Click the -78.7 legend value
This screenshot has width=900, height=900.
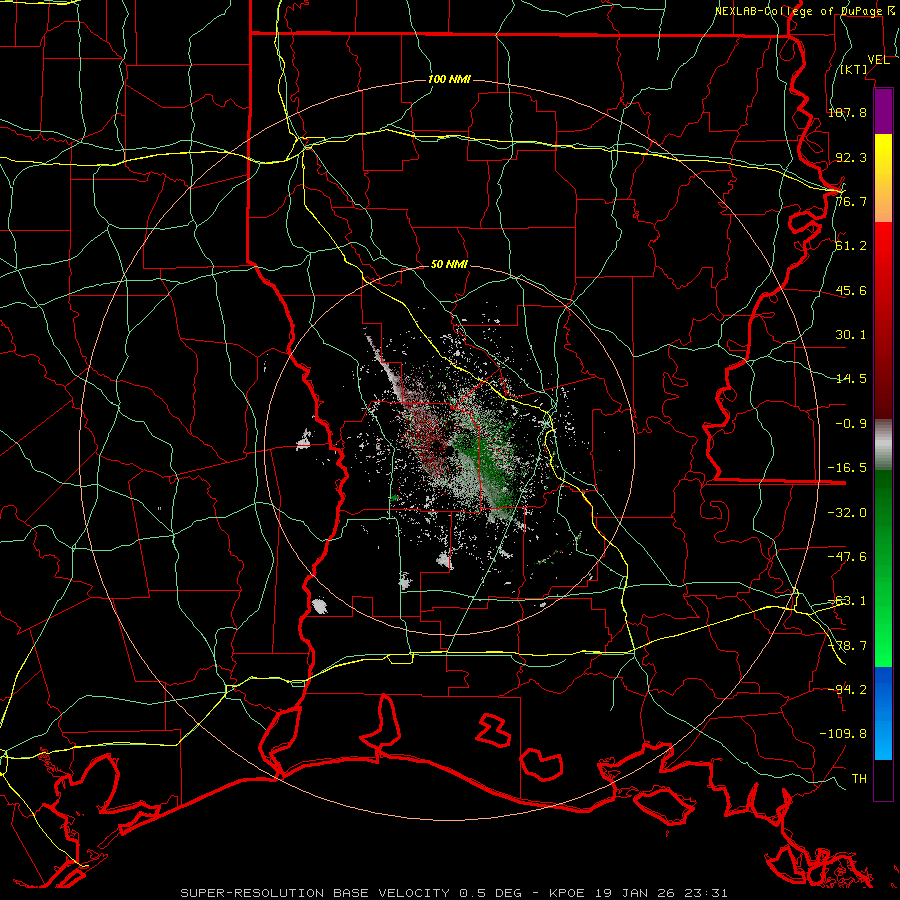847,645
